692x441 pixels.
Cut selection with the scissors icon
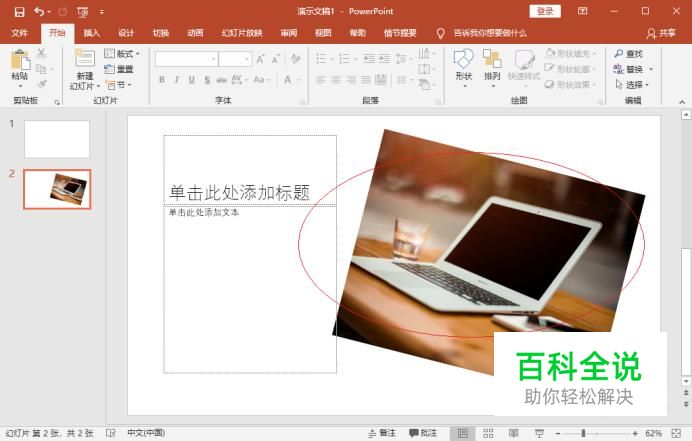pos(41,53)
